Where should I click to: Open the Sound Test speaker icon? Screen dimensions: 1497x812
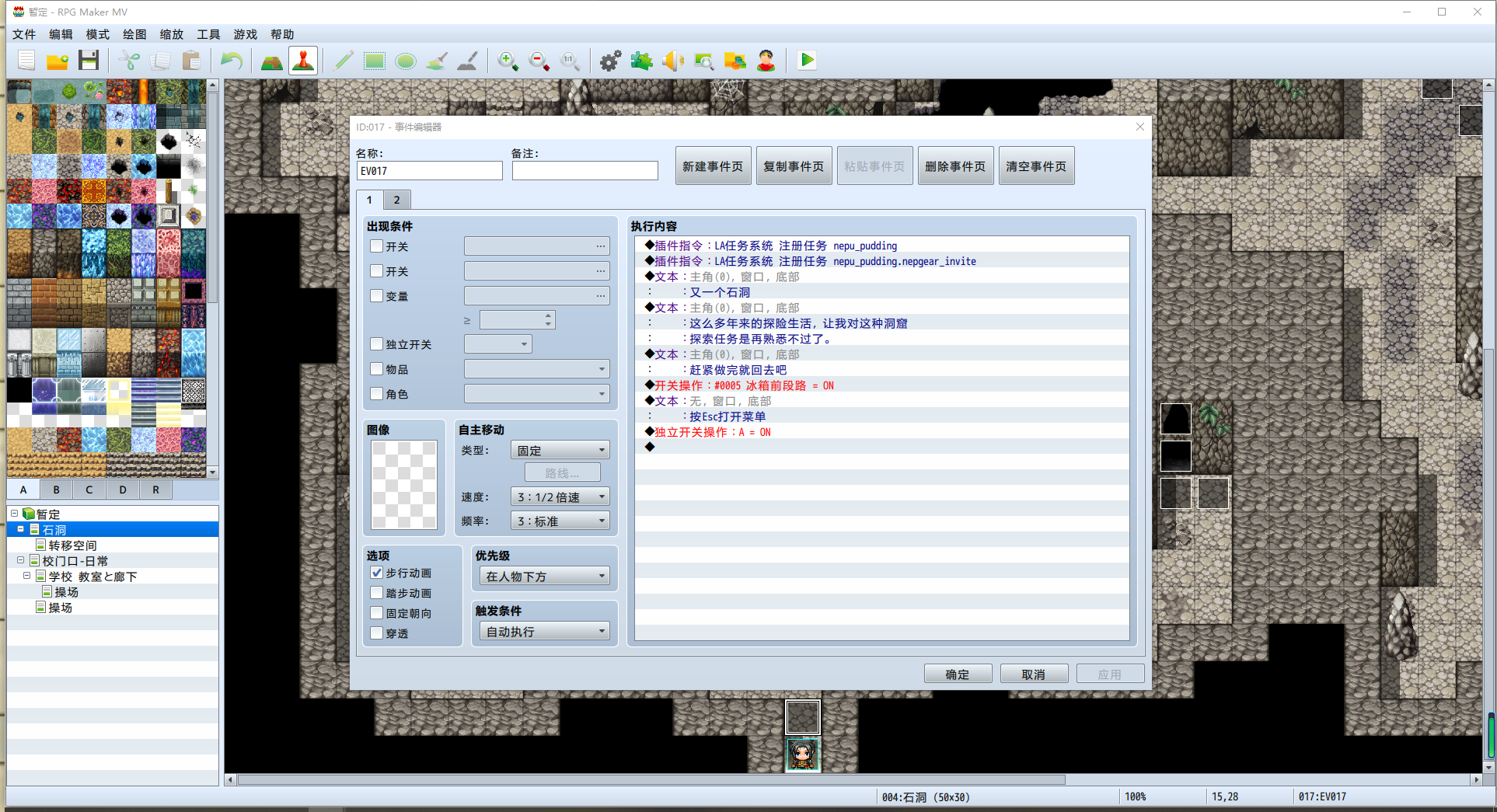tap(673, 61)
